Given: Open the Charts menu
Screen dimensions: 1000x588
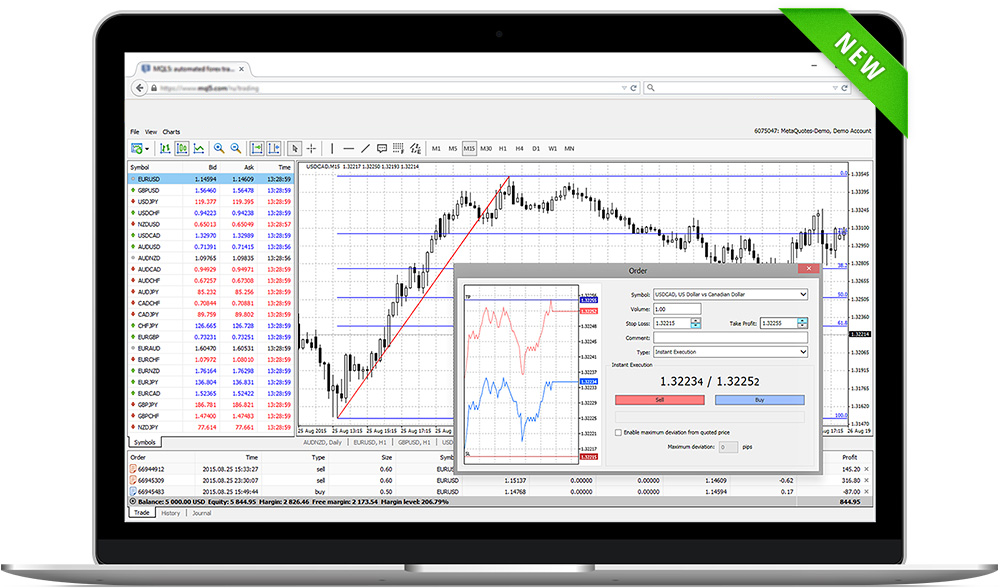Looking at the screenshot, I should click(171, 132).
